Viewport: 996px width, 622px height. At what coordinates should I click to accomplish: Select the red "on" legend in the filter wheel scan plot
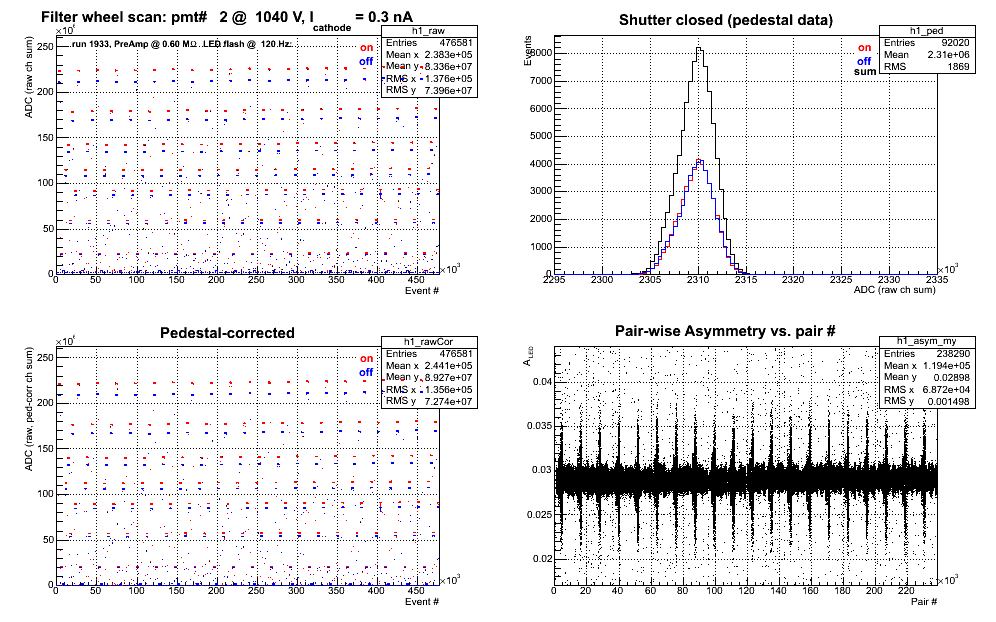point(367,48)
